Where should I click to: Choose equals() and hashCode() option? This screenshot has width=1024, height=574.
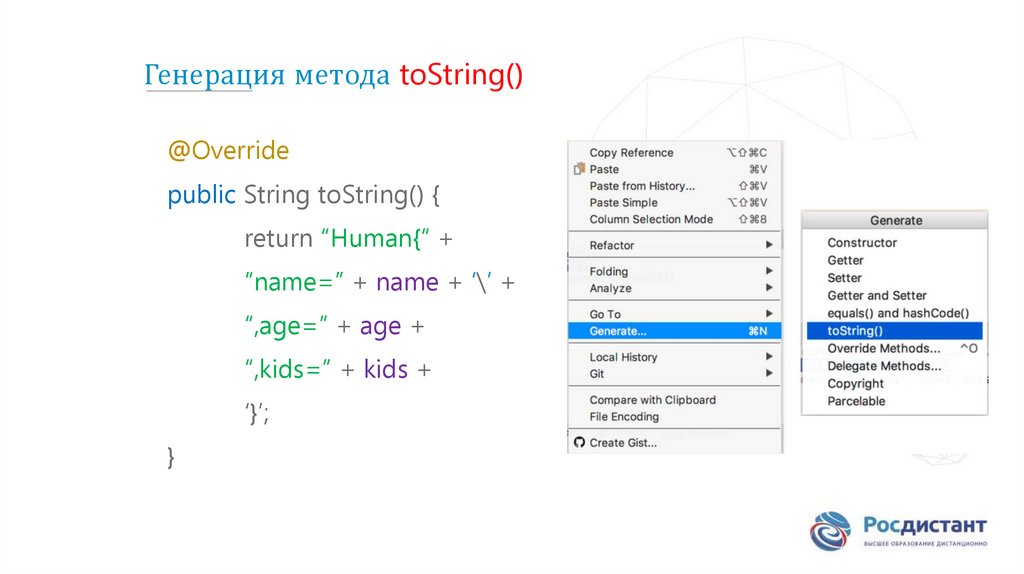(x=897, y=313)
